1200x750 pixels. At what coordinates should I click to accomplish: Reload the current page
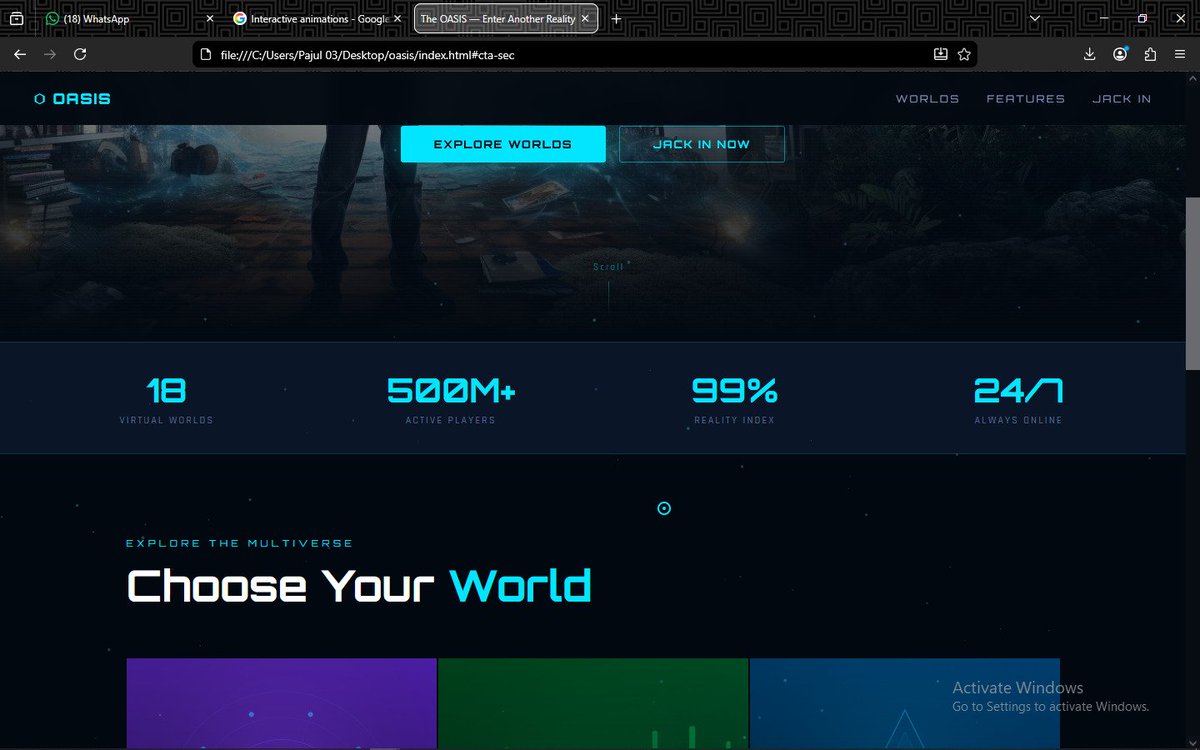(80, 54)
